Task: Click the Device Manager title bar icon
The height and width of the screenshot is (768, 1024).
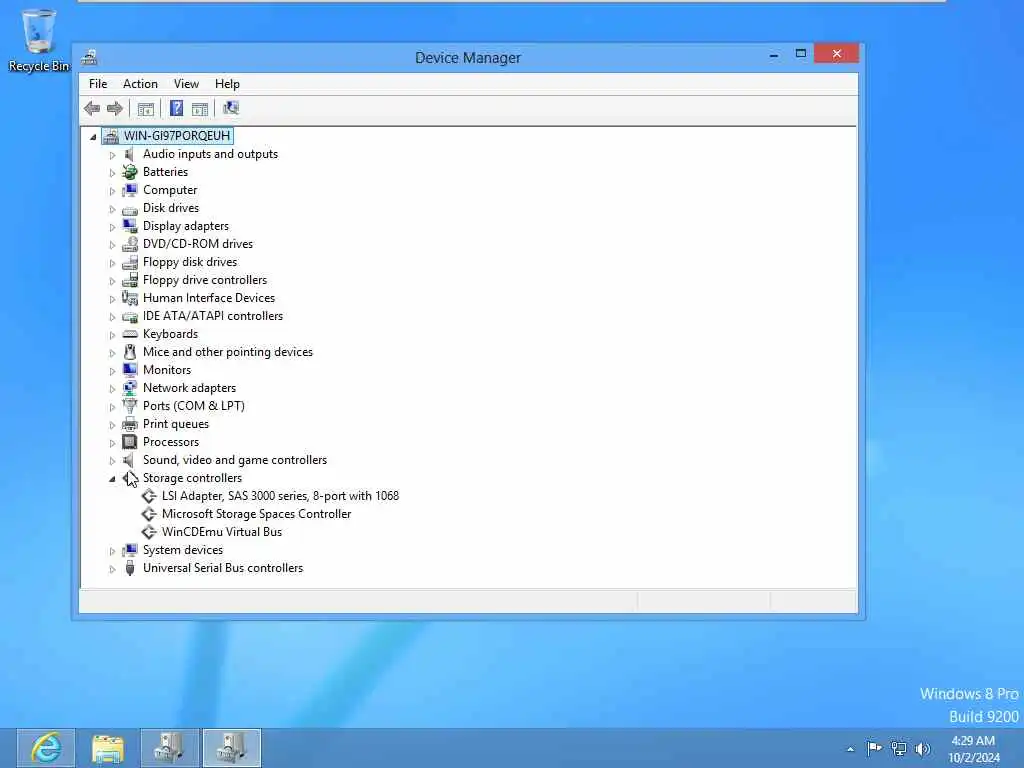Action: pyautogui.click(x=89, y=57)
